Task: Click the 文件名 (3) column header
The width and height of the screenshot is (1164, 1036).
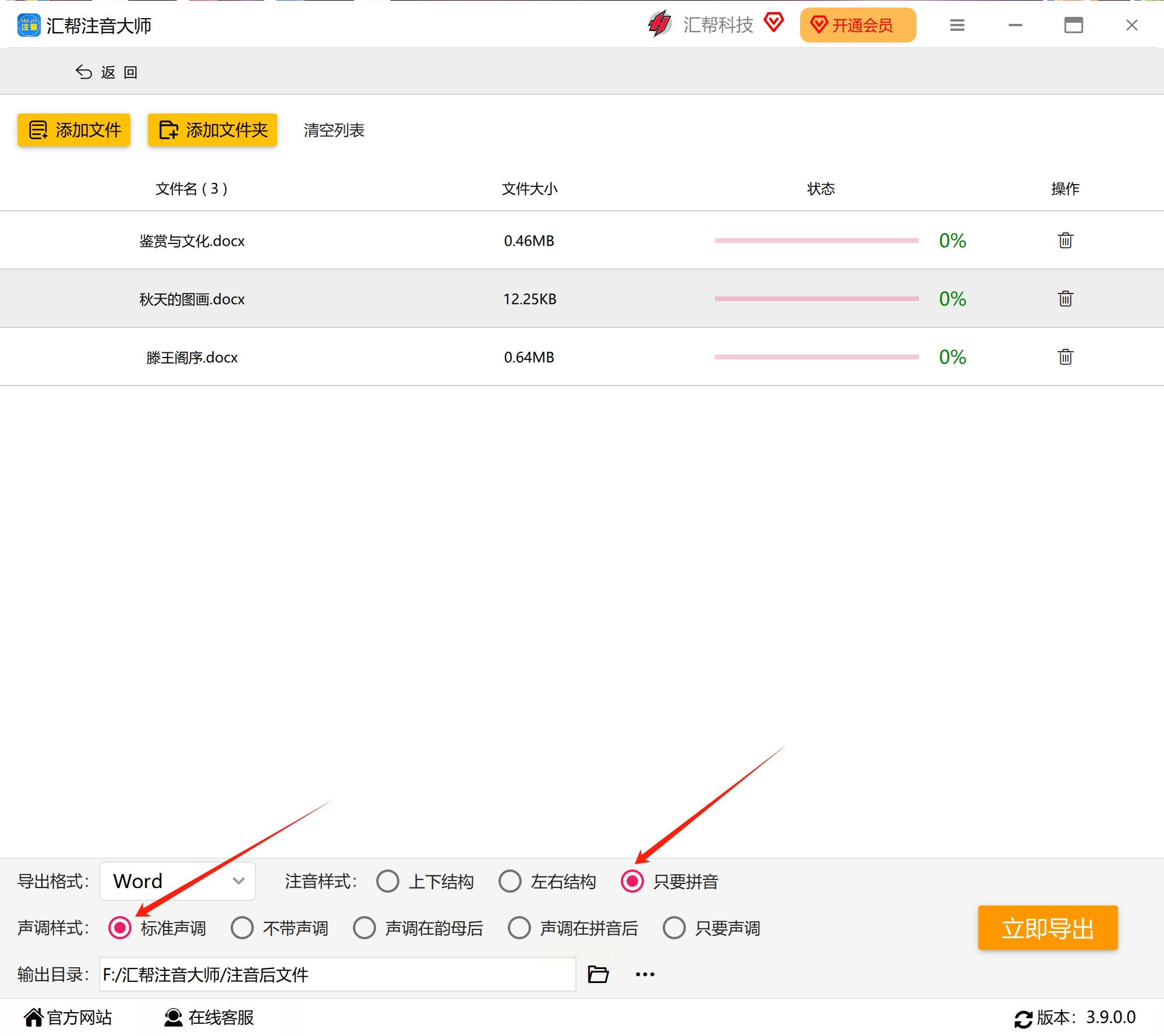Action: pos(192,189)
